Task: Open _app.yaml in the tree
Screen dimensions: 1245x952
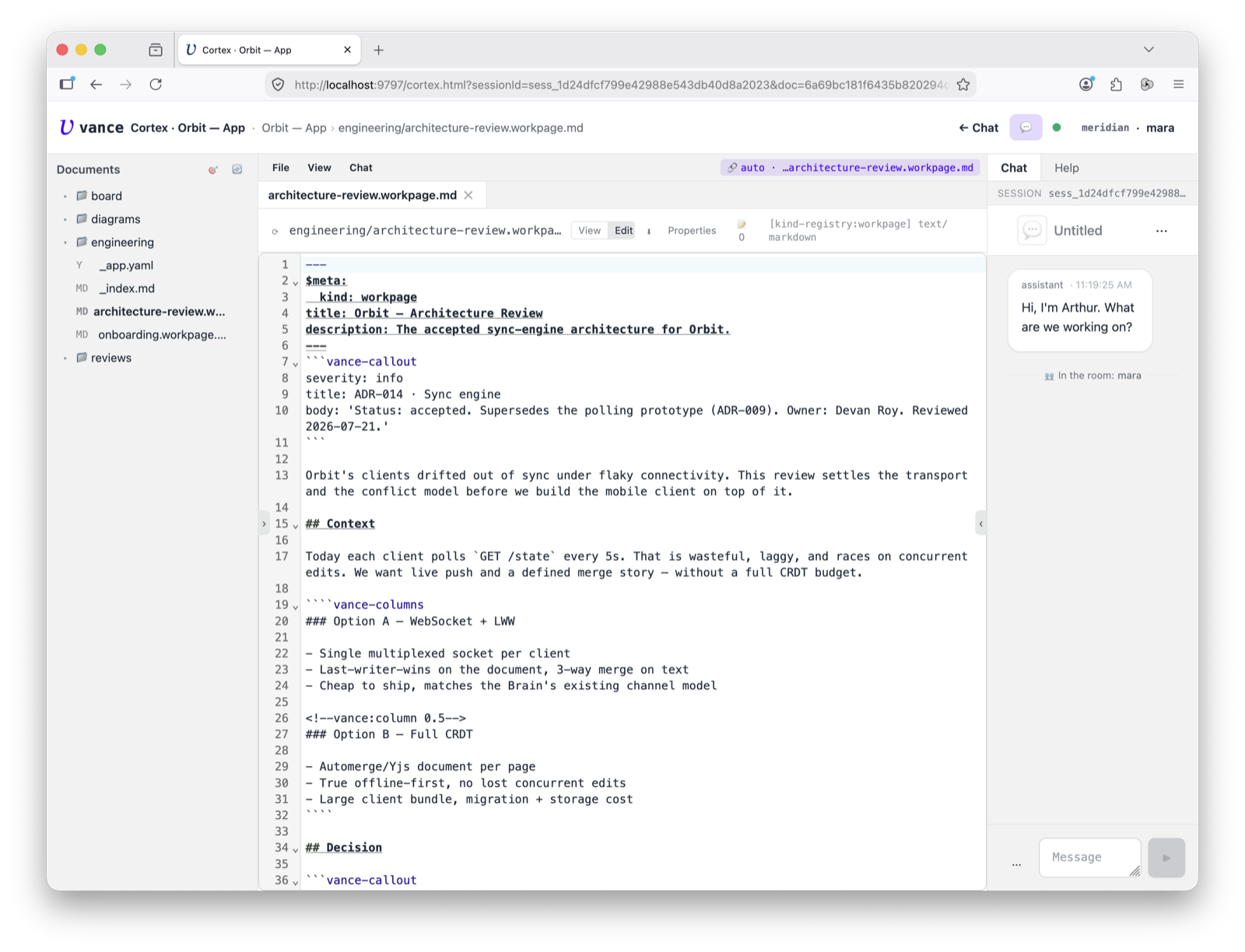Action: [125, 265]
